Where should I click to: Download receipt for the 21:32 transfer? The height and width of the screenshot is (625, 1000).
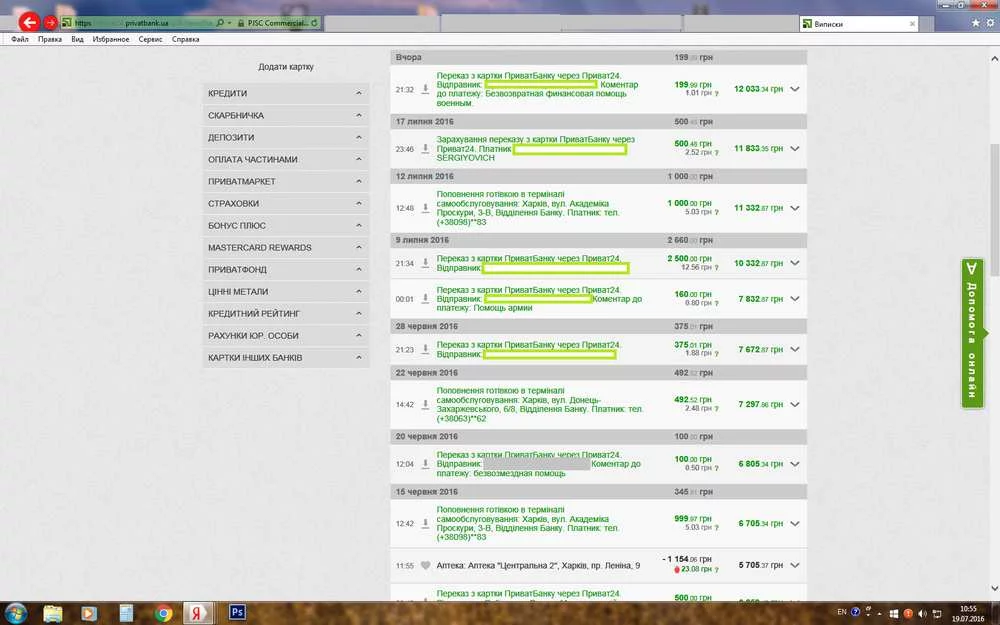click(425, 89)
